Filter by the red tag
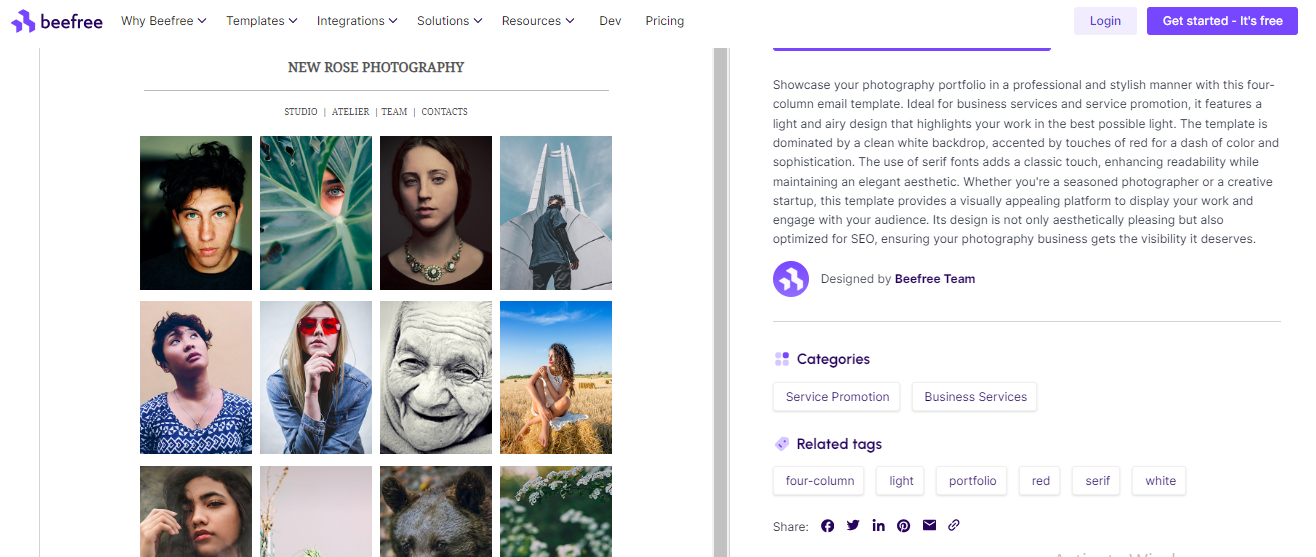This screenshot has height=557, width=1316. point(1041,481)
